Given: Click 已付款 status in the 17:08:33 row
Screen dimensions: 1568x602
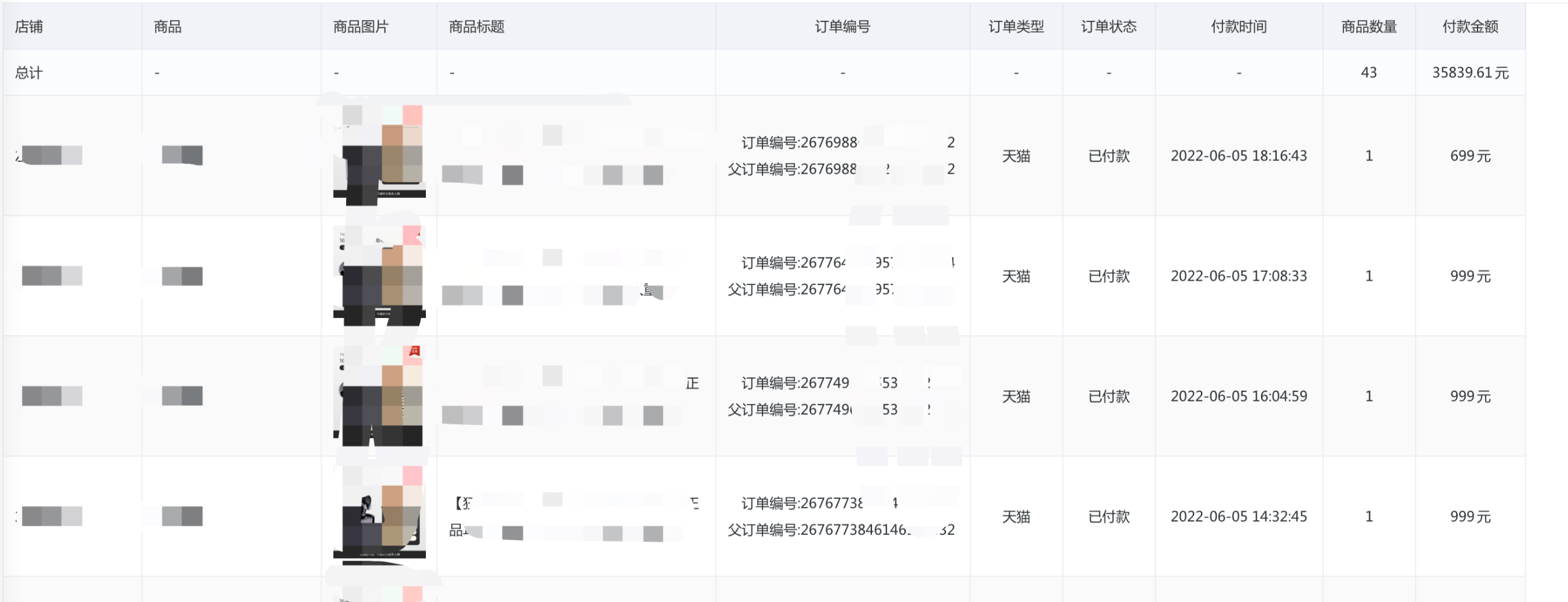Looking at the screenshot, I should click(1109, 276).
